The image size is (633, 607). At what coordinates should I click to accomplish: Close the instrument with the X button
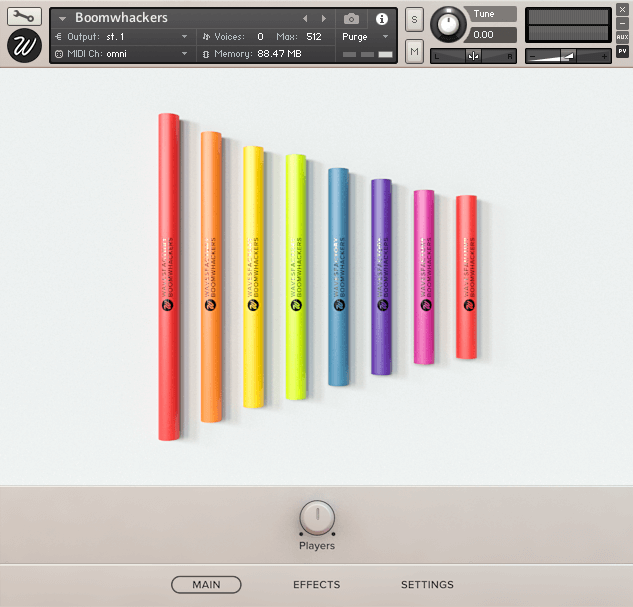pyautogui.click(x=622, y=9)
